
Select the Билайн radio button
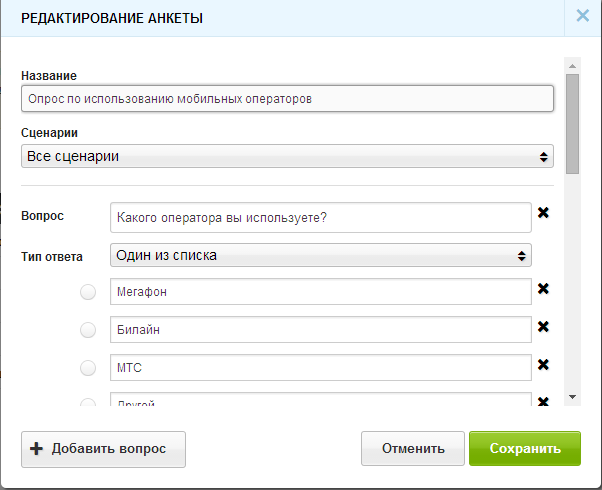coord(88,330)
